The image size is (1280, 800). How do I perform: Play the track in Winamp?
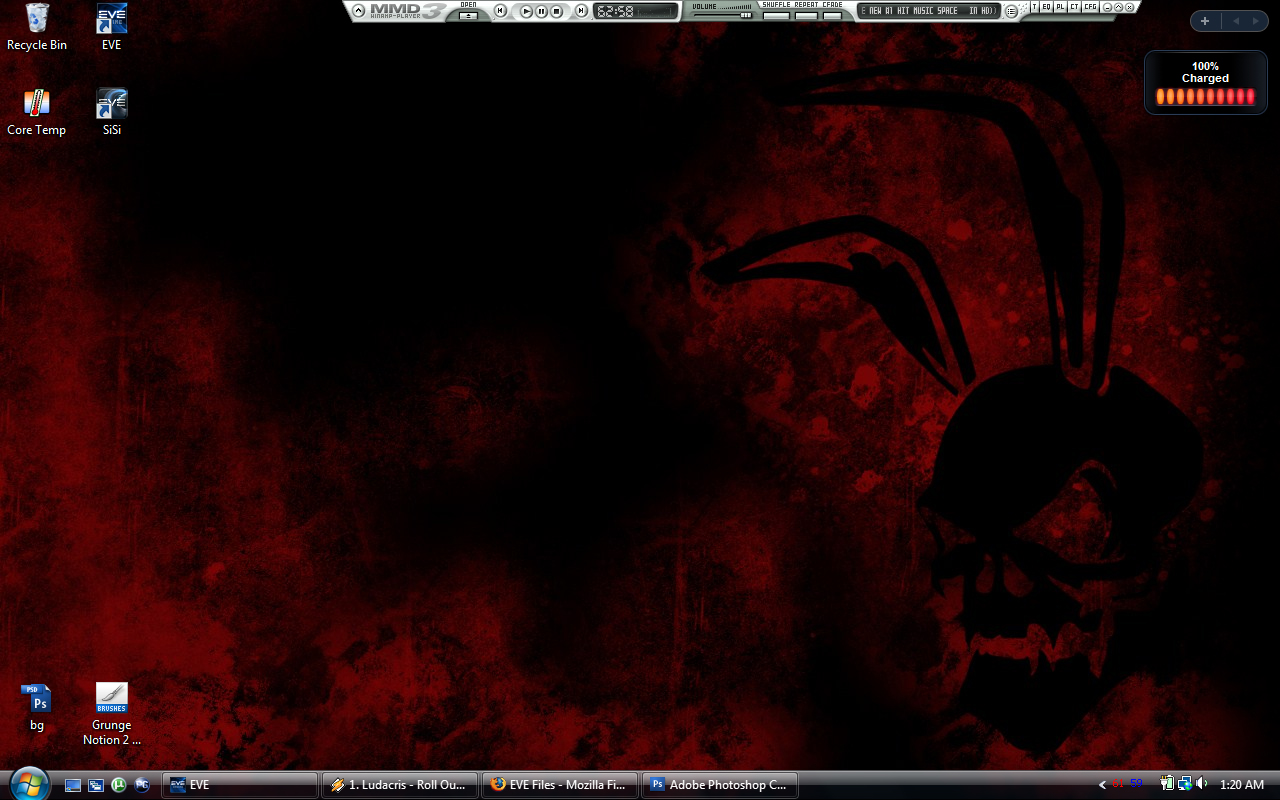tap(526, 11)
